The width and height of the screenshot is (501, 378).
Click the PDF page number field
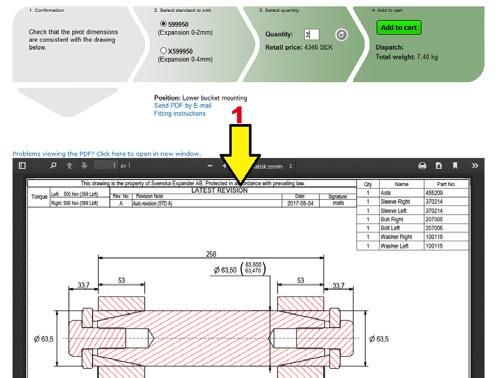pyautogui.click(x=106, y=165)
